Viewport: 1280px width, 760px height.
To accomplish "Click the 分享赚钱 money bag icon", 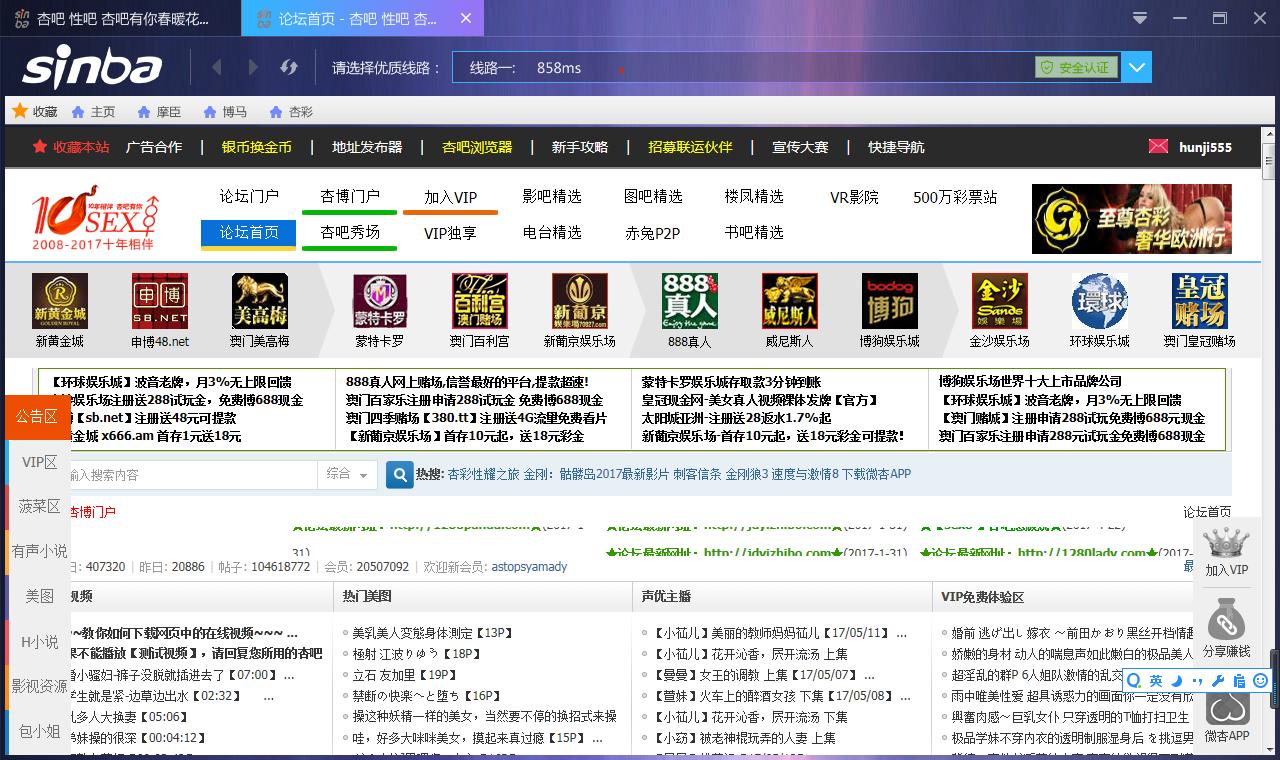I will click(x=1226, y=620).
